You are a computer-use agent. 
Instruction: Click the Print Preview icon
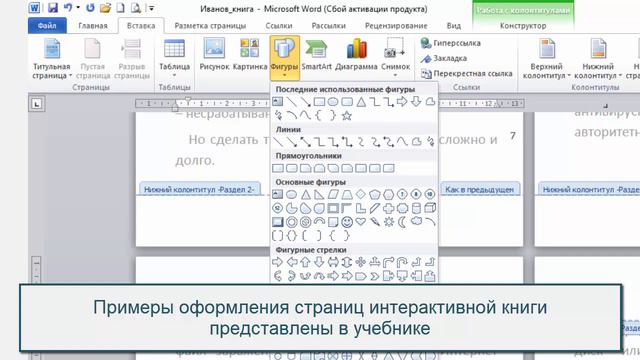coord(136,8)
